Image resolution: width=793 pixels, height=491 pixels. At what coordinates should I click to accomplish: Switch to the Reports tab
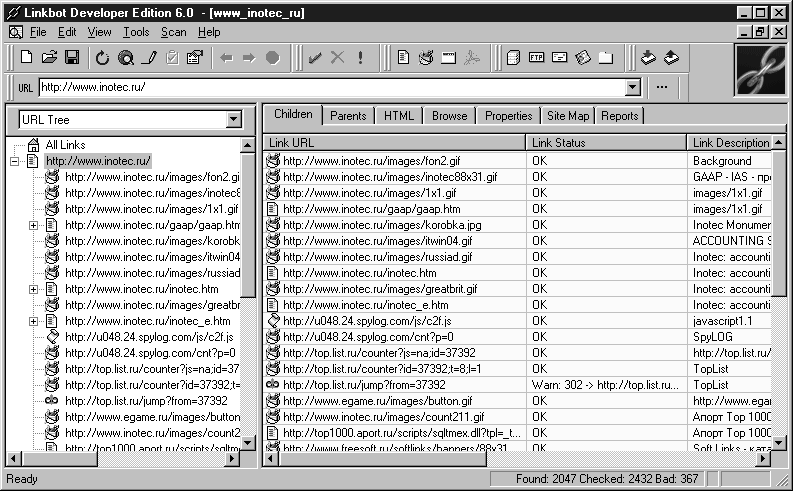click(x=620, y=116)
